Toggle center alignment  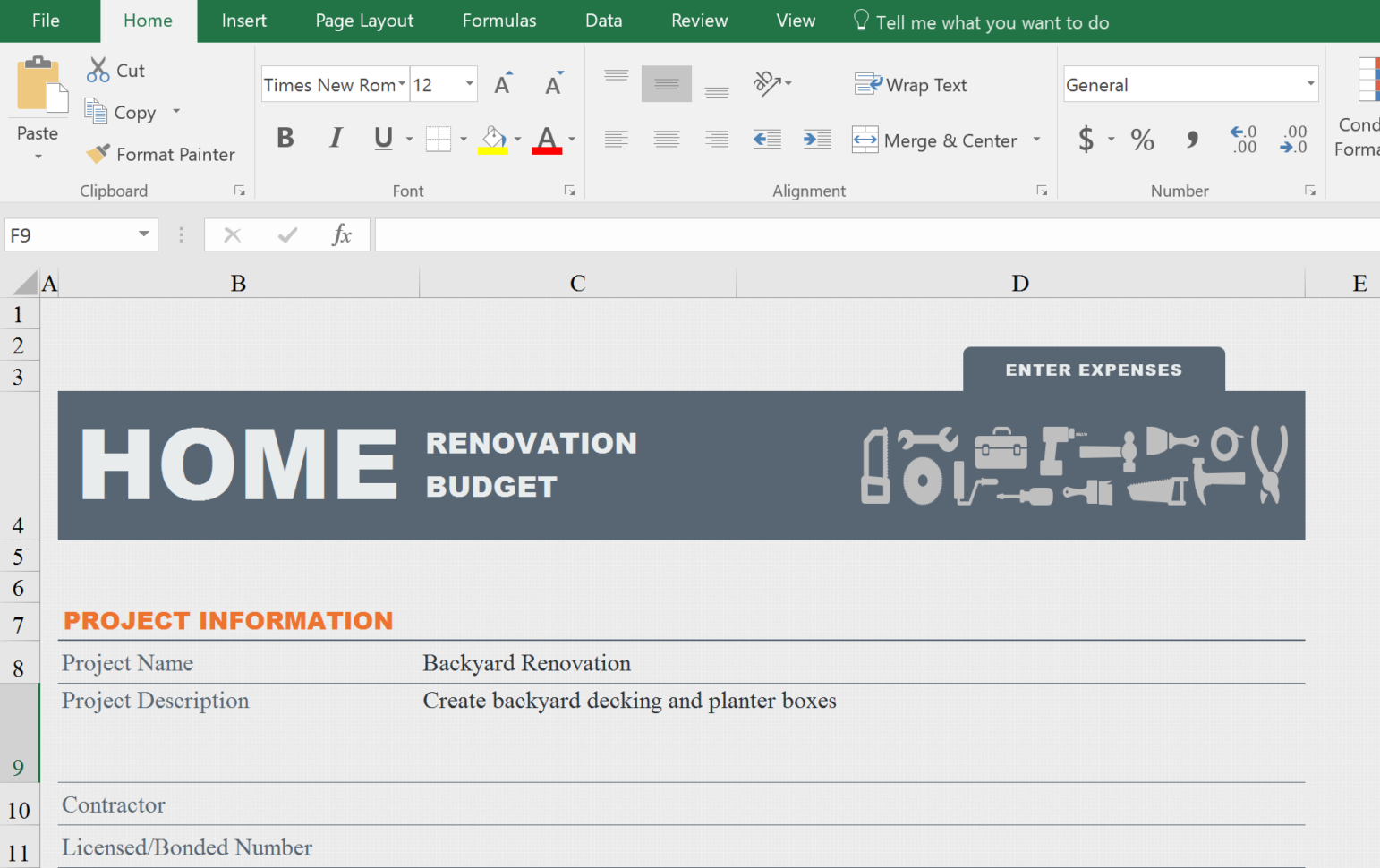tap(666, 139)
